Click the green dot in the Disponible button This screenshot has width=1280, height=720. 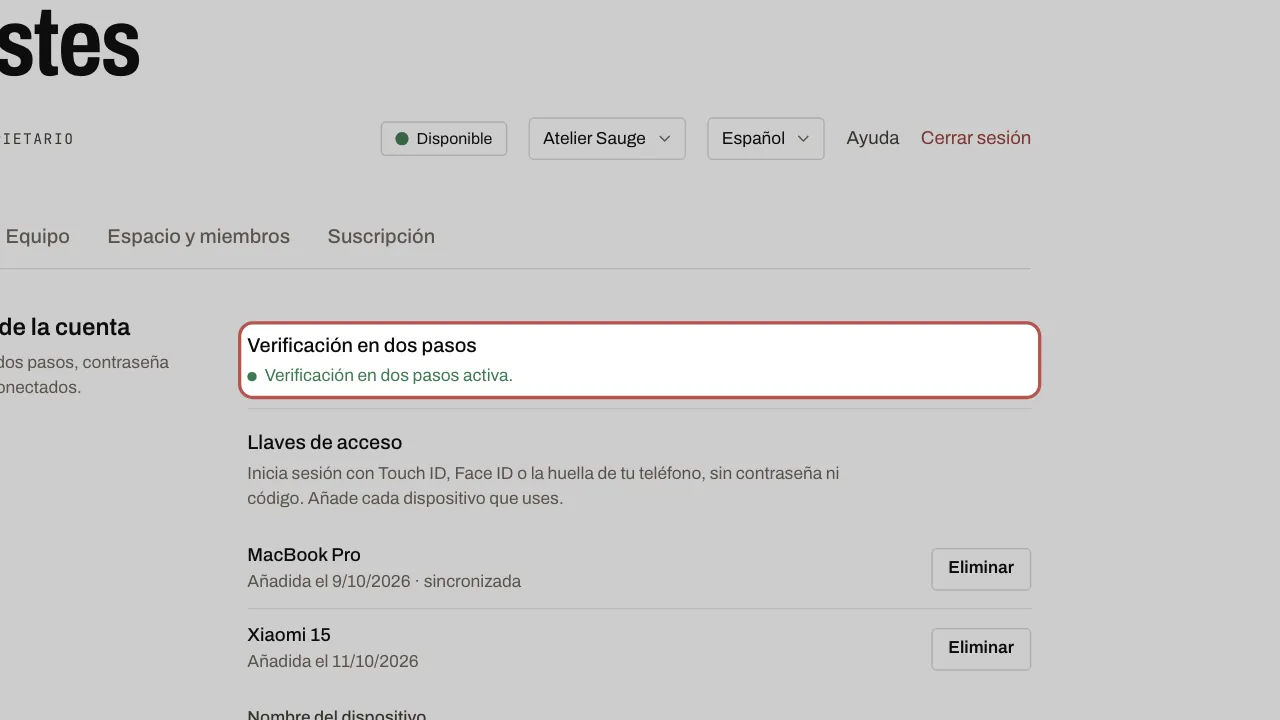click(402, 139)
